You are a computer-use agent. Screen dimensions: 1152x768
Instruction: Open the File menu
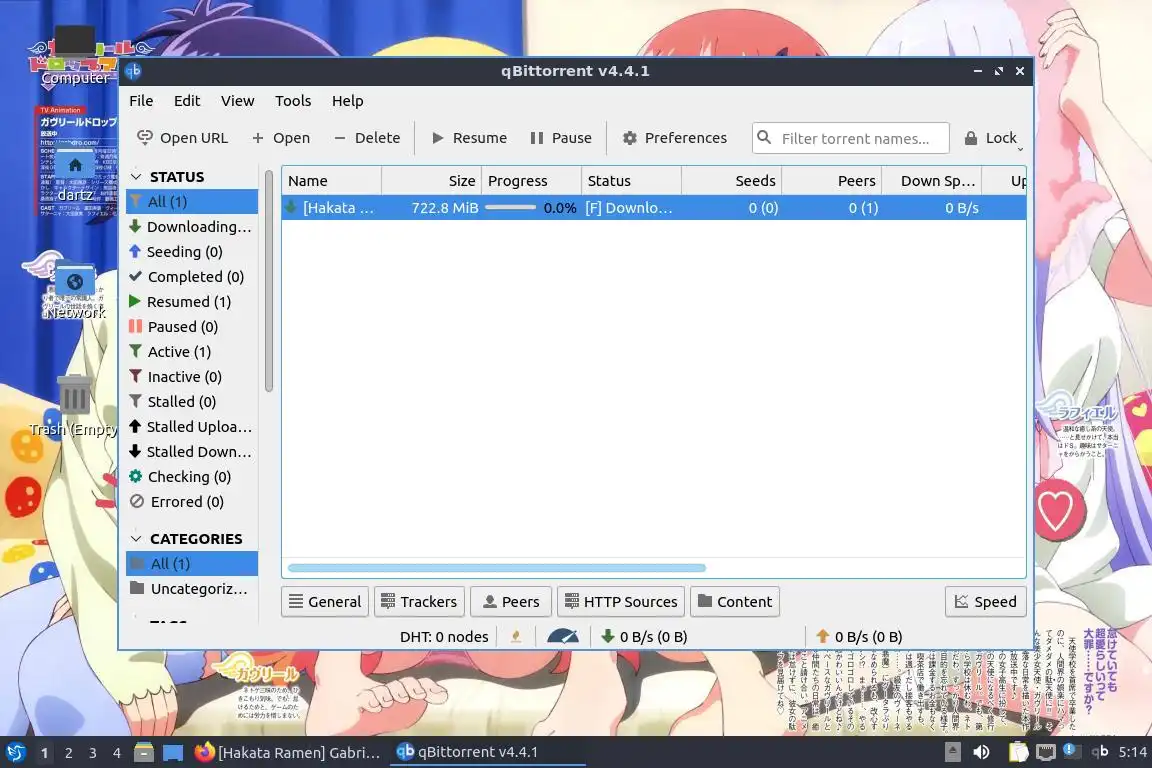[141, 101]
